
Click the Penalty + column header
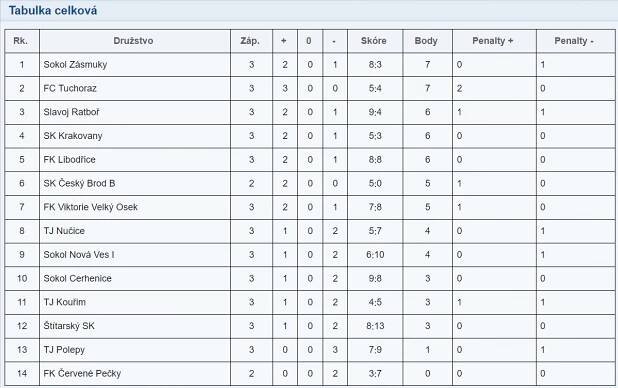pos(493,41)
